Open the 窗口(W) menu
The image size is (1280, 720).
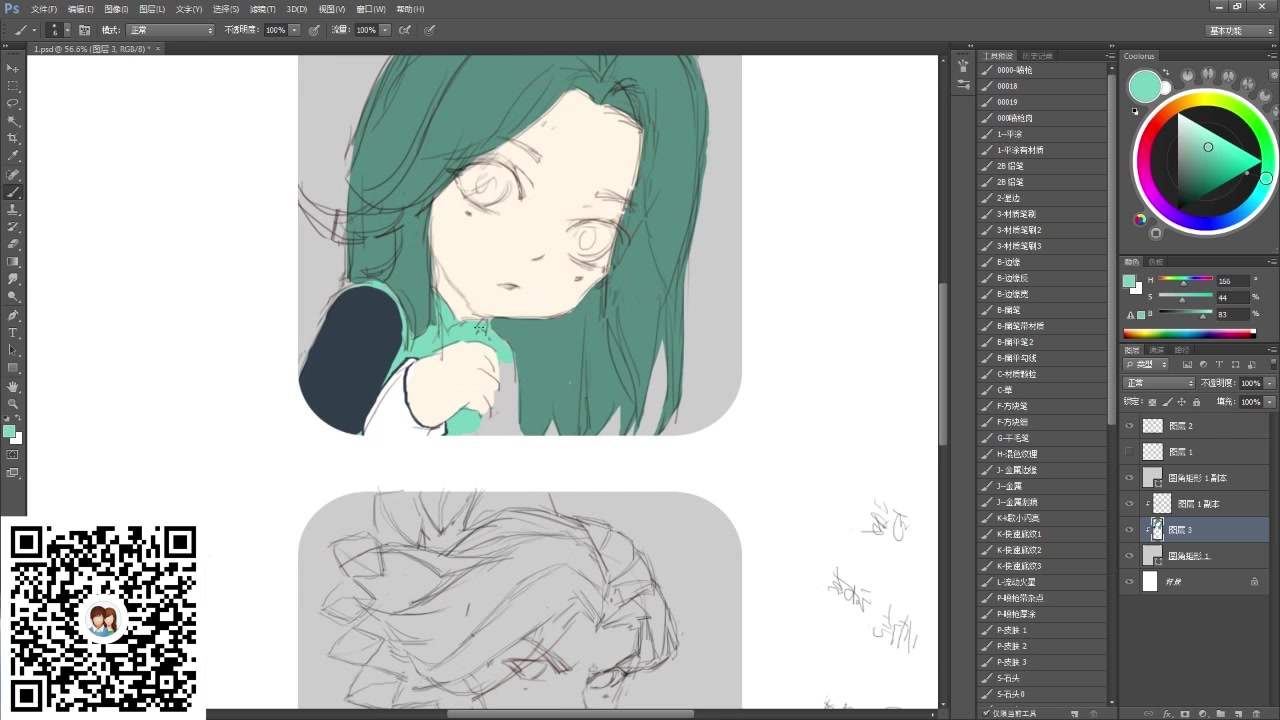371,9
